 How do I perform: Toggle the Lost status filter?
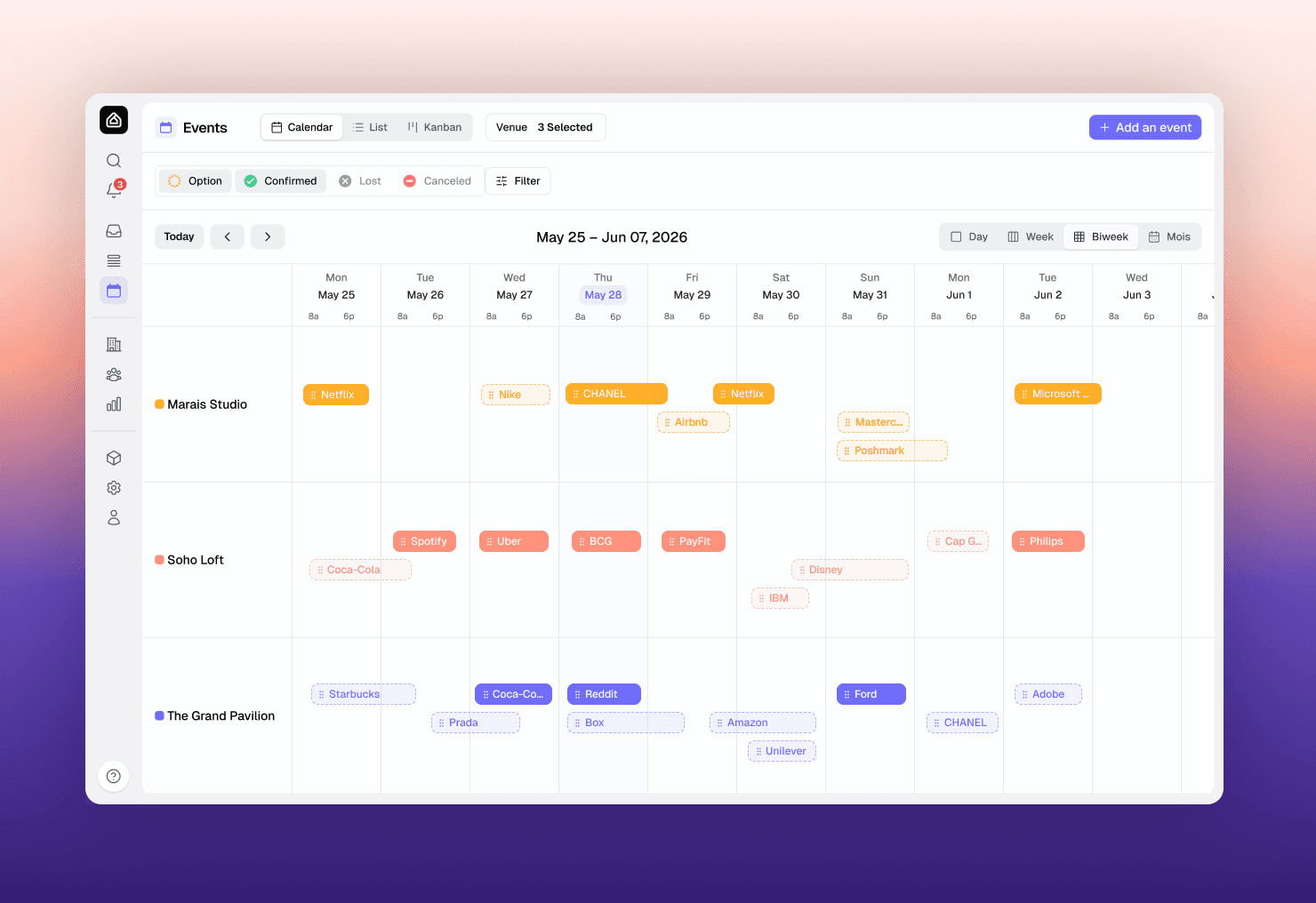tap(360, 180)
